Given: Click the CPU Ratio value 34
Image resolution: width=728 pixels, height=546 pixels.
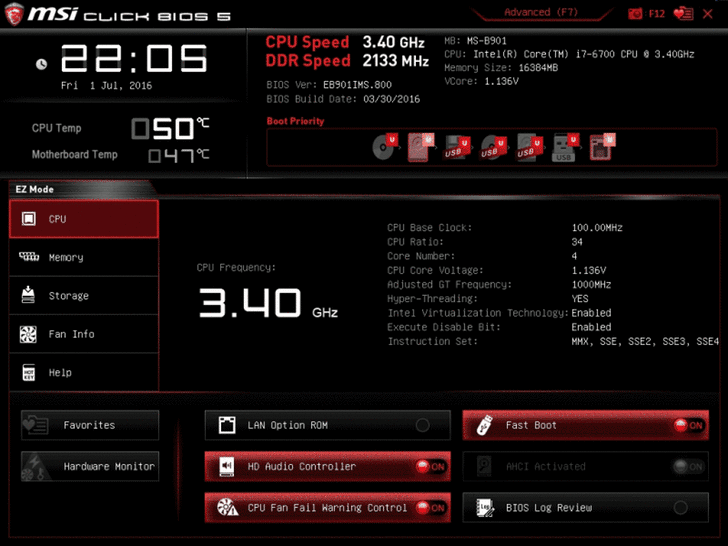Looking at the screenshot, I should click(577, 242).
